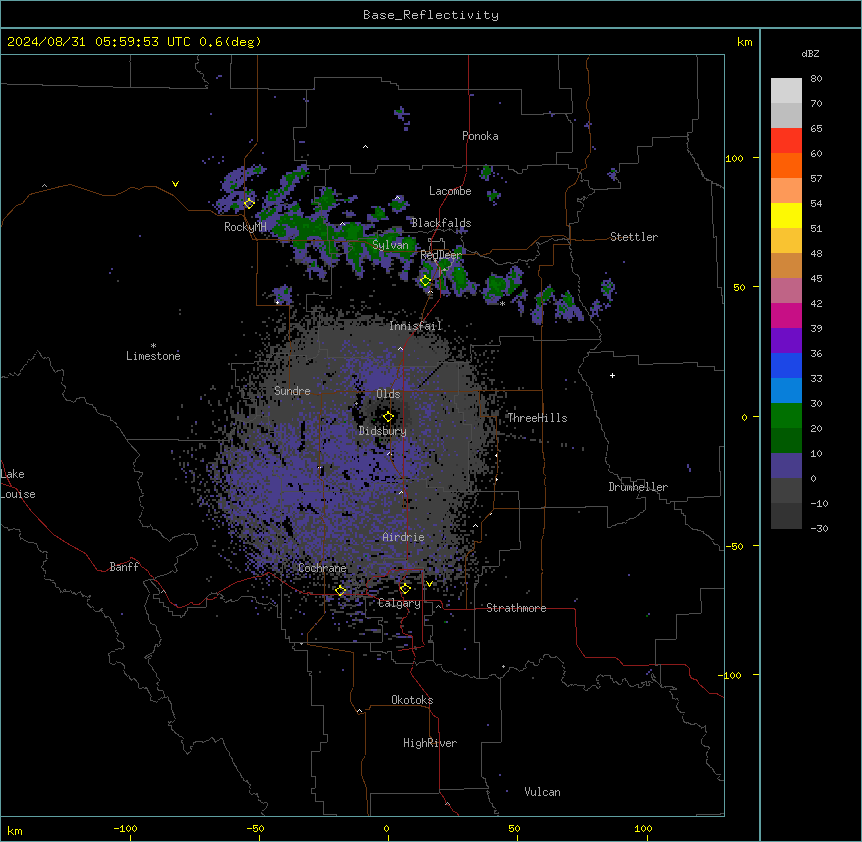Click the yellow diamond marker at Red Deer
Screen dimensions: 862x842
coord(425,281)
